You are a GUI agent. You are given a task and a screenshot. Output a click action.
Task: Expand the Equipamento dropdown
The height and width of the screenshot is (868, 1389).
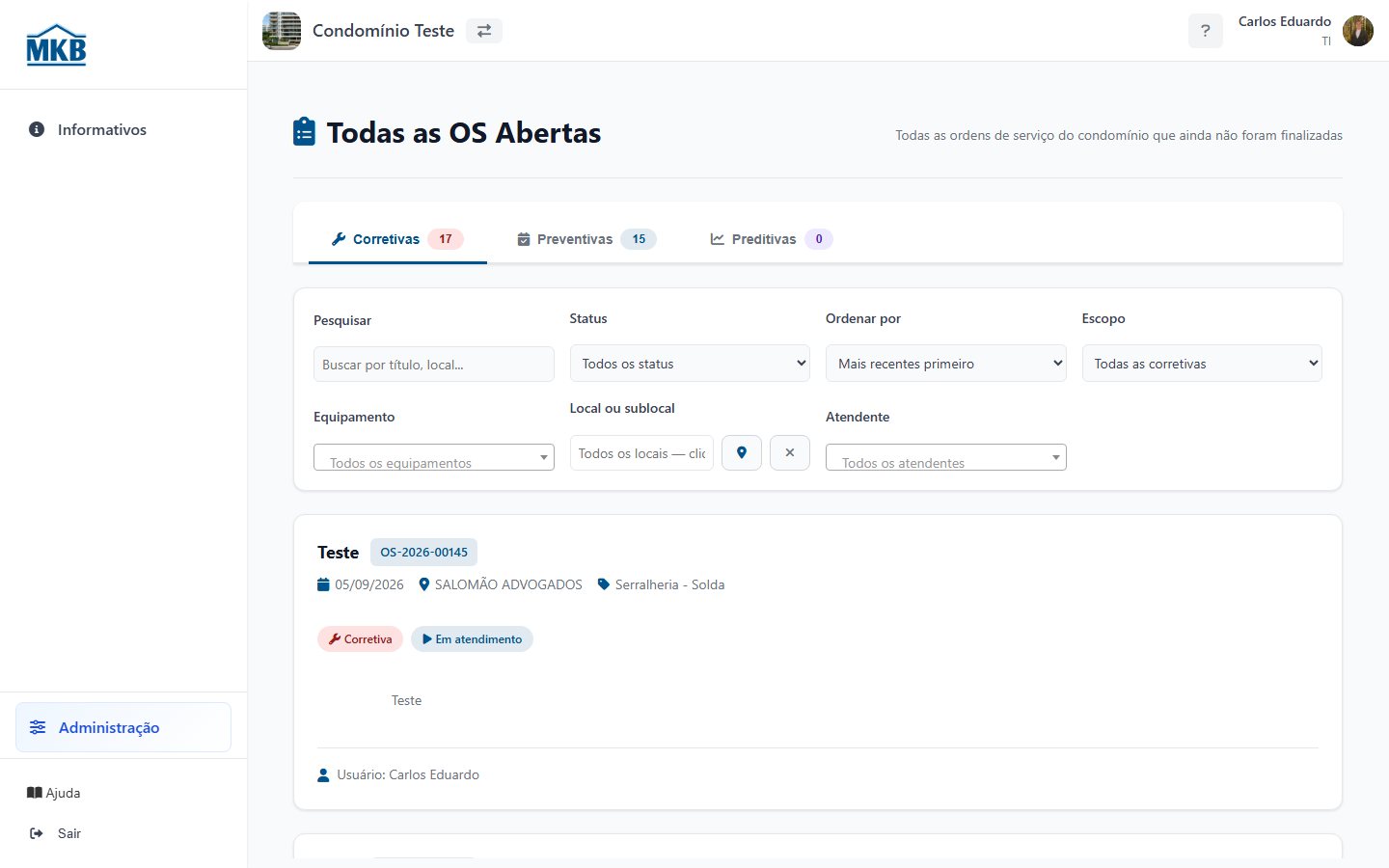(x=434, y=458)
